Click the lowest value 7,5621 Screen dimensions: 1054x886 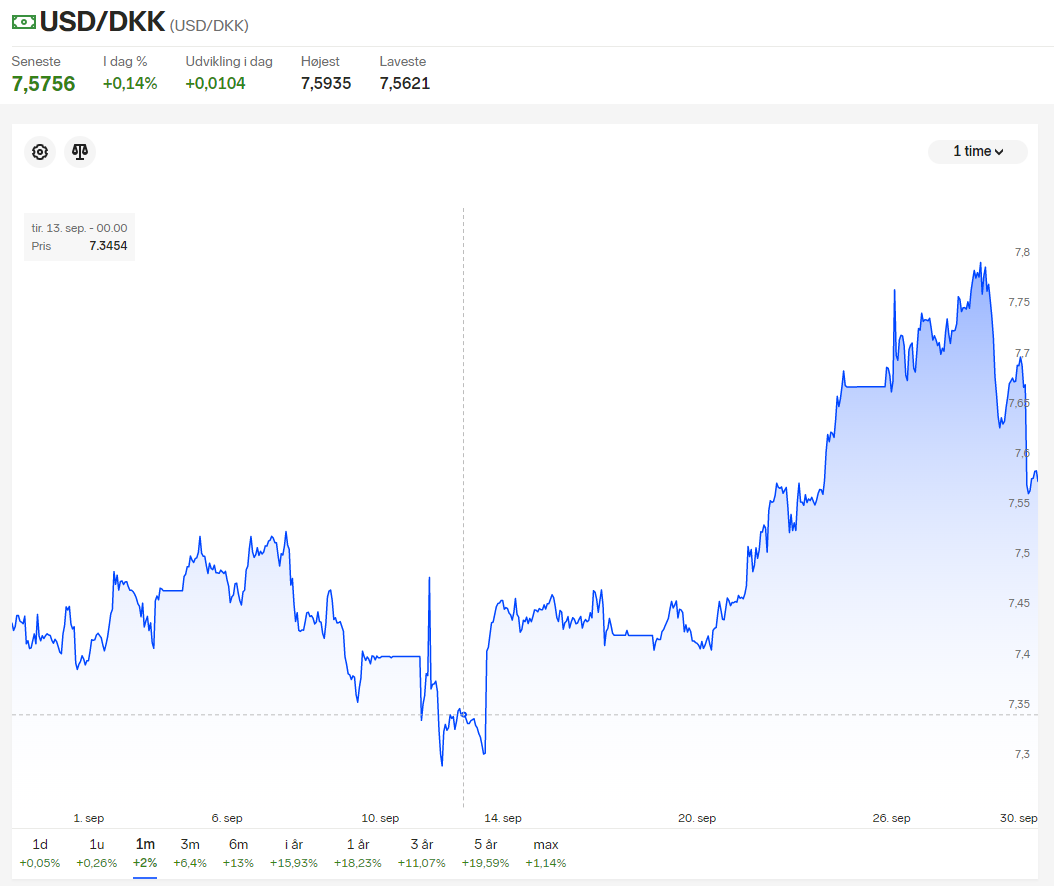pyautogui.click(x=405, y=83)
